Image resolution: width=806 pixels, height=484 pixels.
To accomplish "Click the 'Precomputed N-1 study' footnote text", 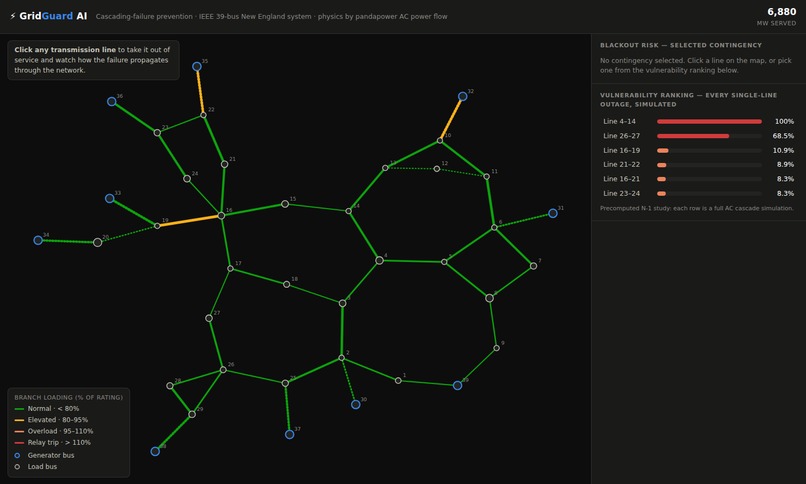I will 697,208.
